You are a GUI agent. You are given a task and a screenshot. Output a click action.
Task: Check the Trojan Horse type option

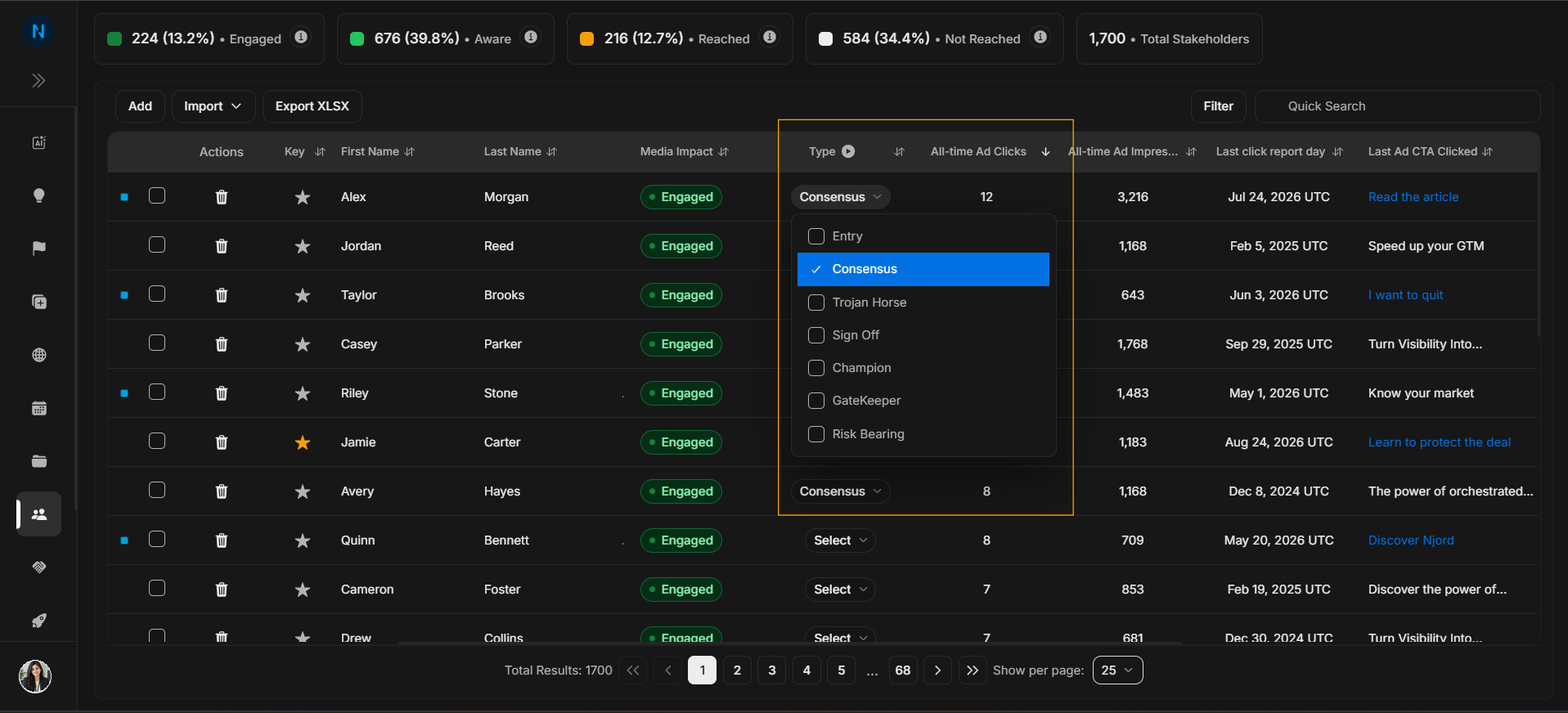click(x=815, y=303)
